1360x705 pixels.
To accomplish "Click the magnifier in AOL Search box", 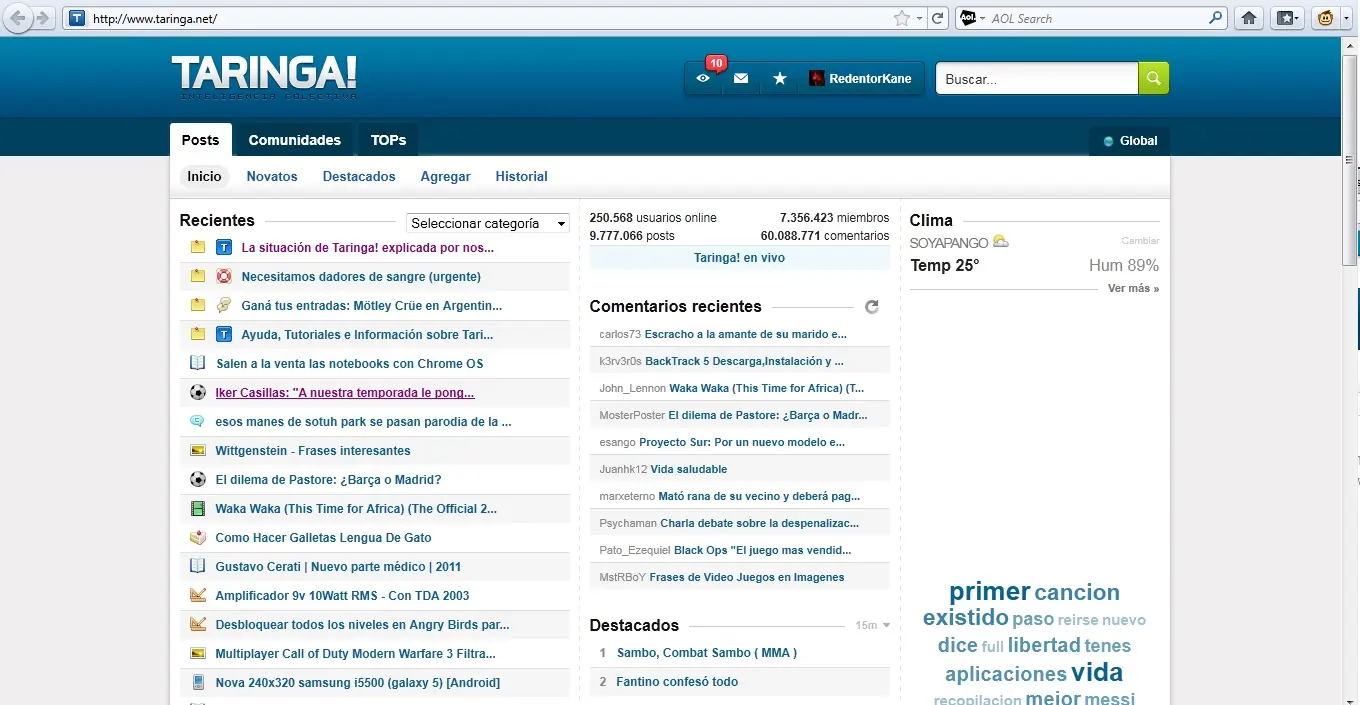I will [1215, 18].
